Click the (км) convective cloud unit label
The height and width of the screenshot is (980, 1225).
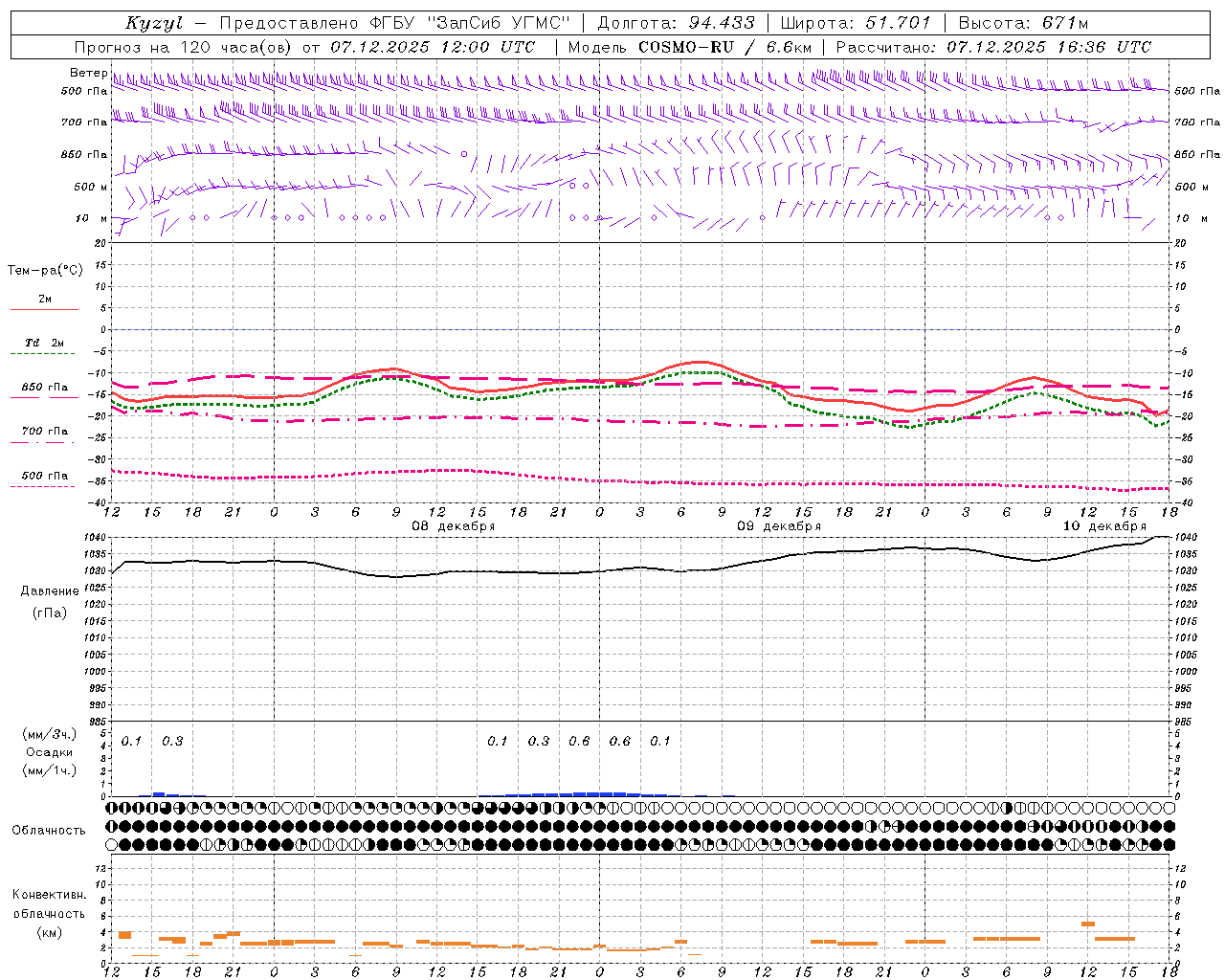[x=50, y=932]
